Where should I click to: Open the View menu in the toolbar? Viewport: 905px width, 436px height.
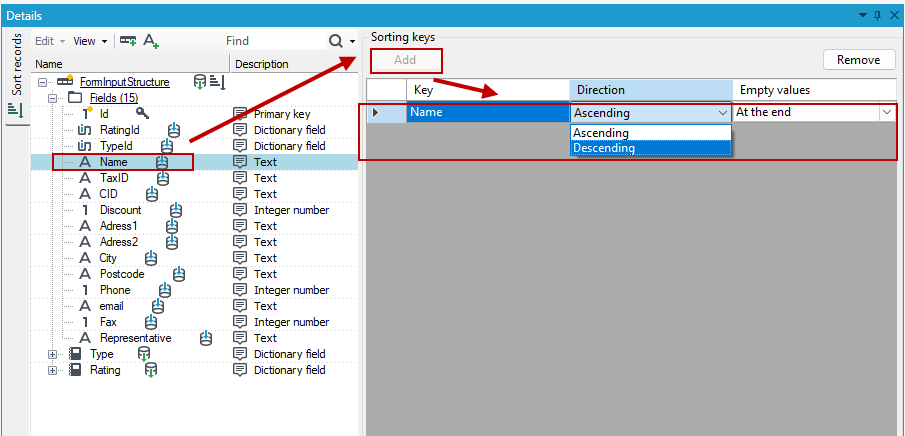click(x=90, y=41)
